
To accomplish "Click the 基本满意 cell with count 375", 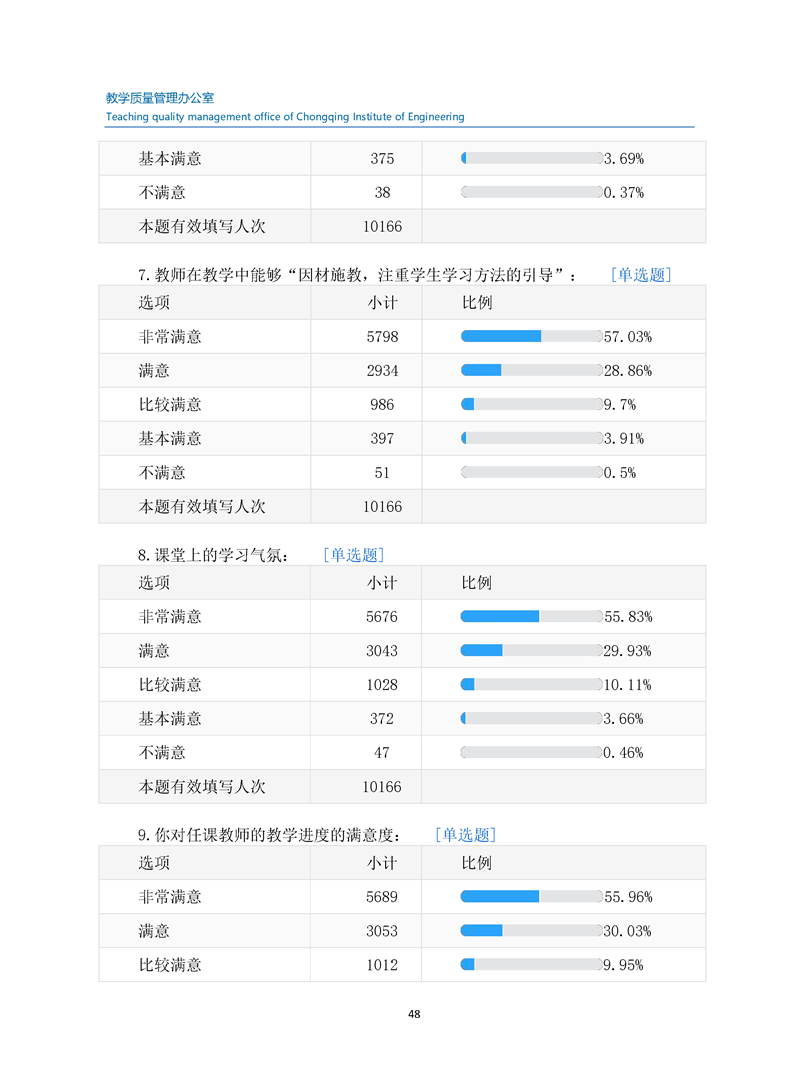I will 170,159.
